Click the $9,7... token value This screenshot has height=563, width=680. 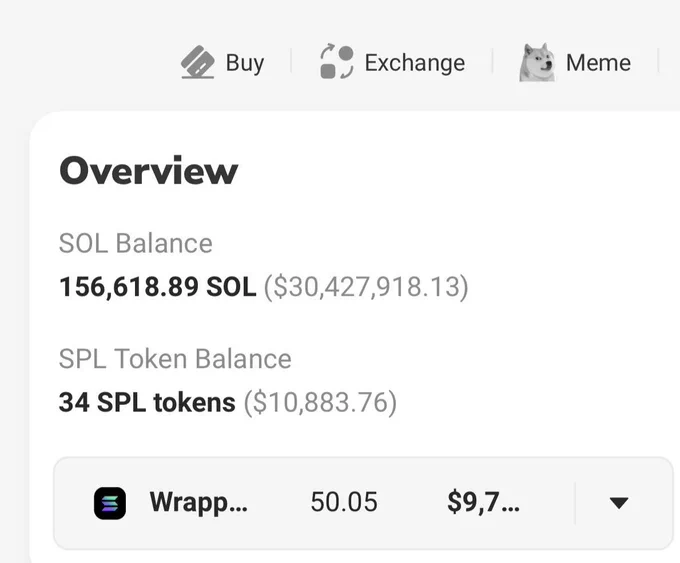pos(484,502)
